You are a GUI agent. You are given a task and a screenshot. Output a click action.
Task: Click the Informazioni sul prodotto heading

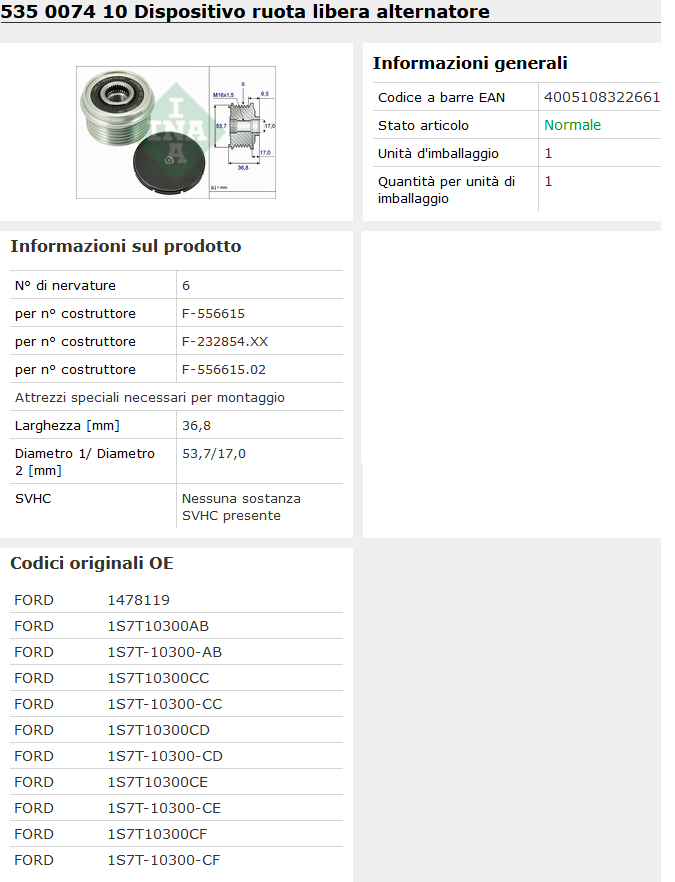pyautogui.click(x=125, y=246)
